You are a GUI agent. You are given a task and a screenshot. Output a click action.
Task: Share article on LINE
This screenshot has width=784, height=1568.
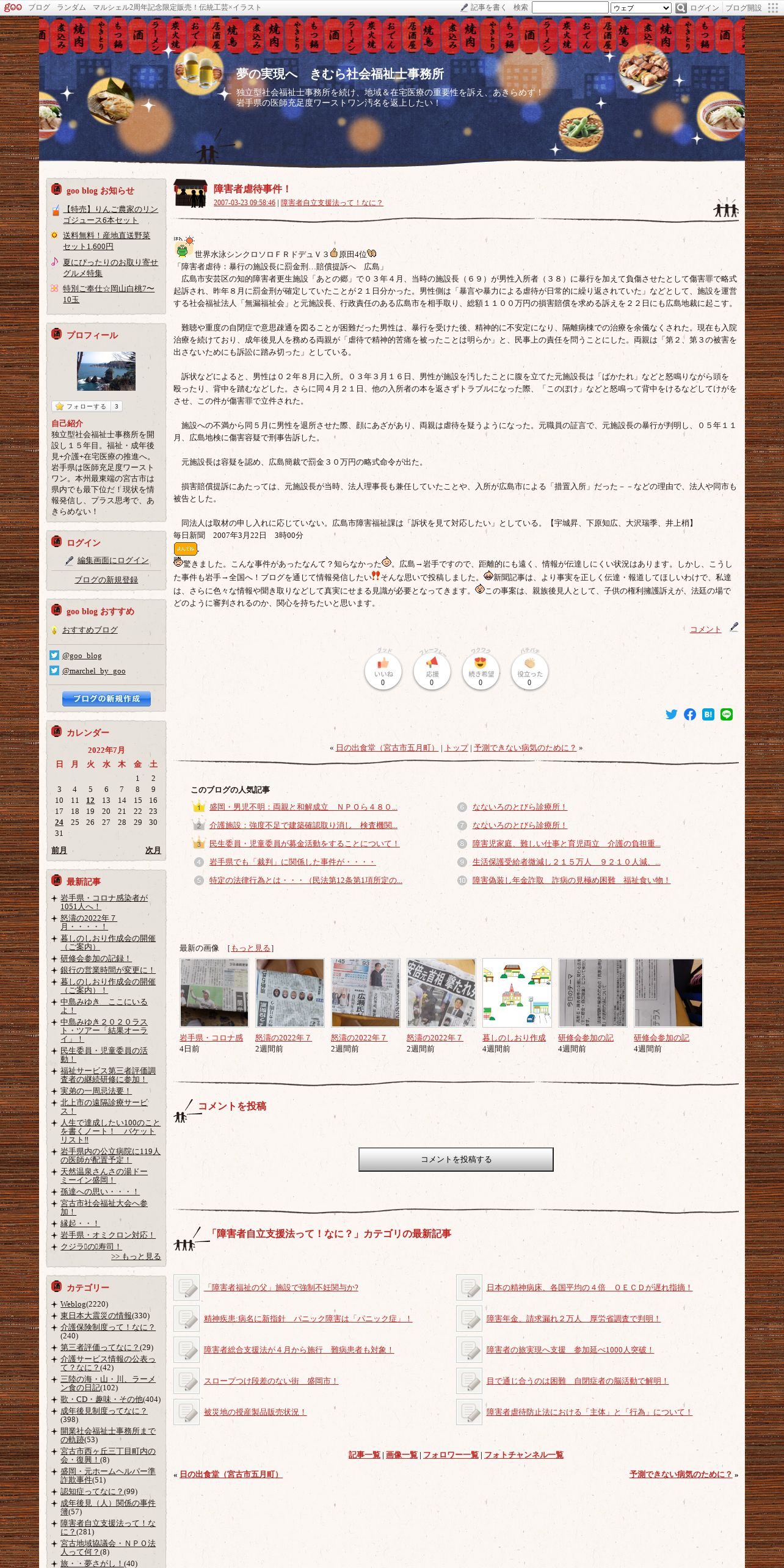coord(727,714)
